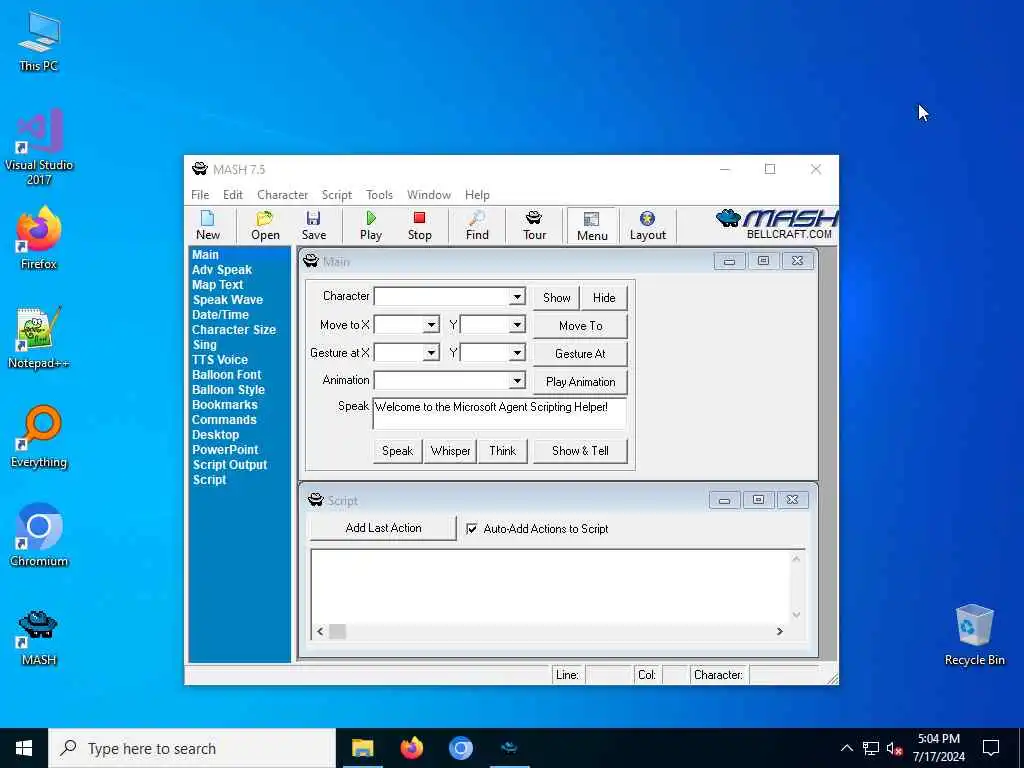Open the Find tool in the toolbar
The image size is (1024, 768).
click(477, 225)
